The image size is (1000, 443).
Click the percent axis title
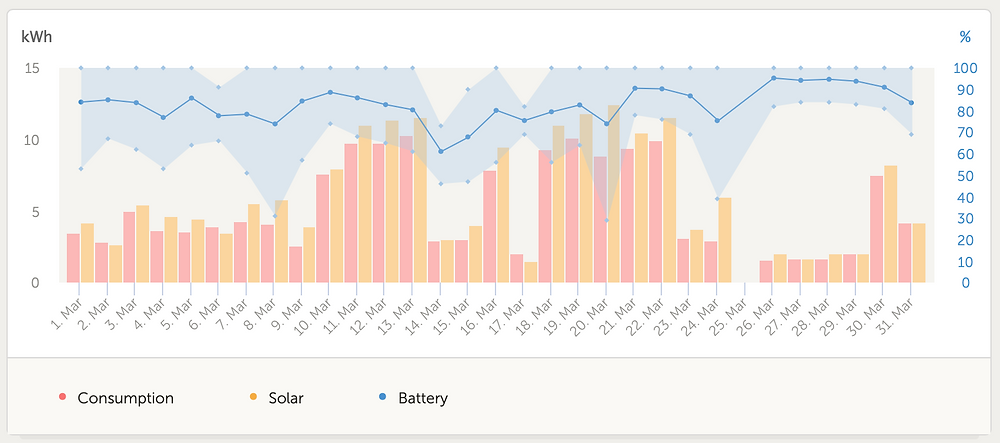point(965,37)
